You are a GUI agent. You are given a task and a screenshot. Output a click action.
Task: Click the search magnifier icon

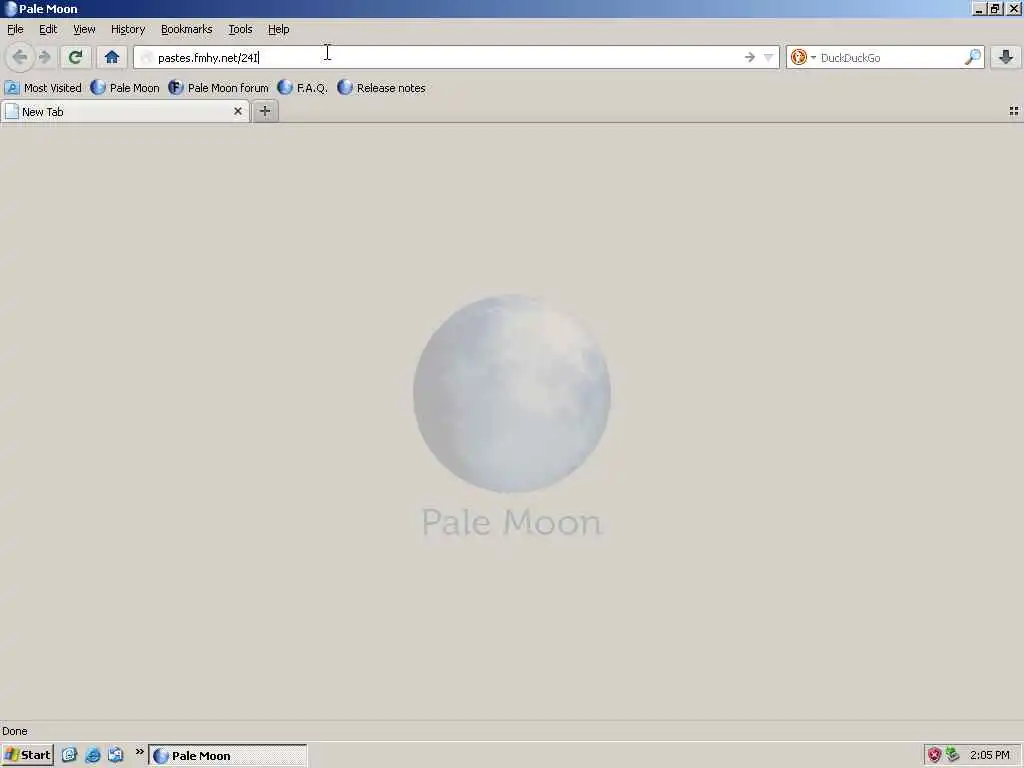pos(972,57)
